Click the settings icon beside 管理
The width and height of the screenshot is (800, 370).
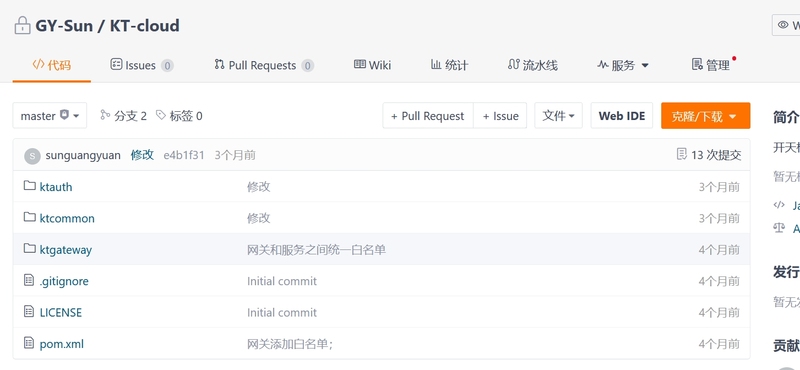[697, 64]
